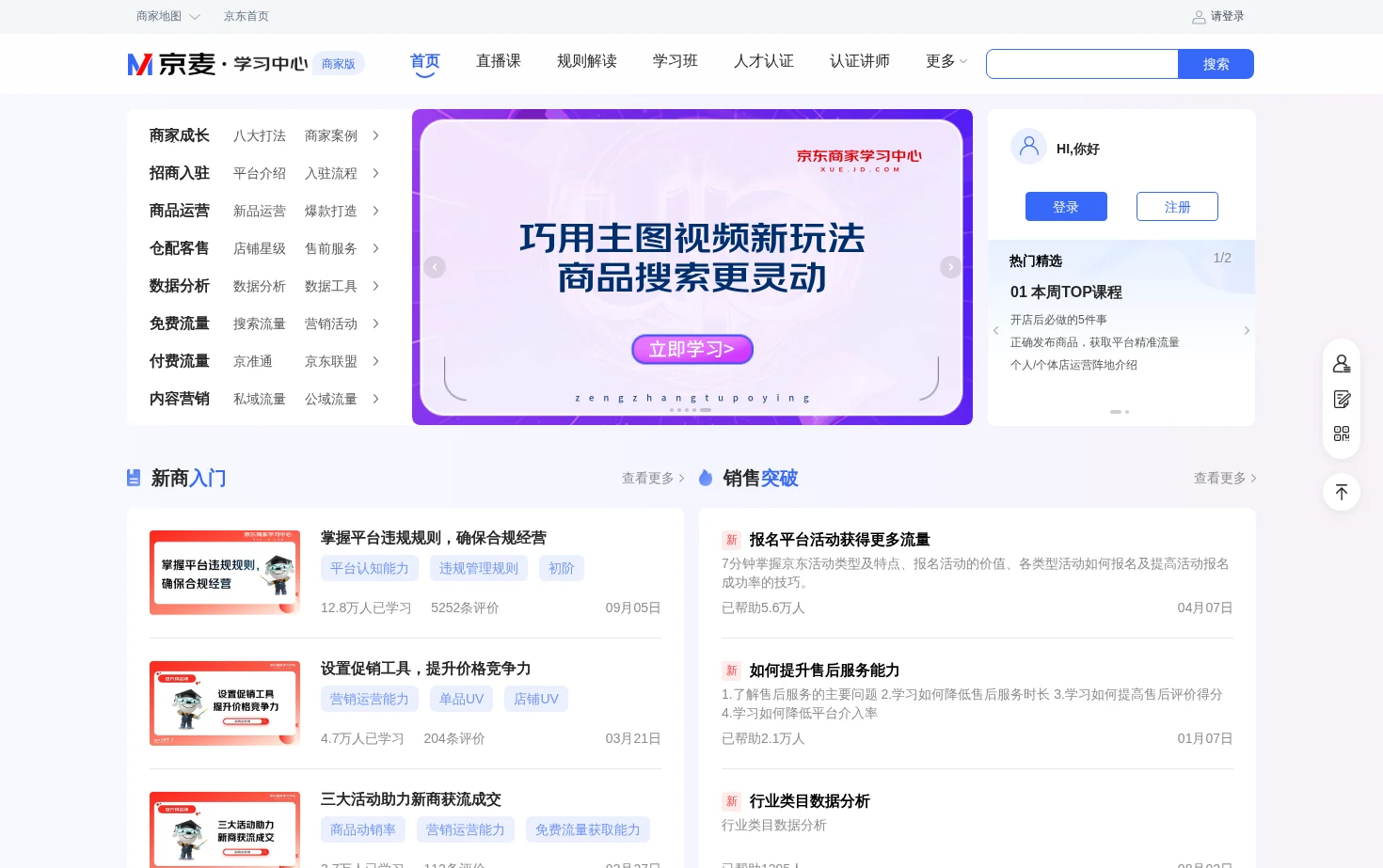Open the customer service floating icon

pos(1342,364)
